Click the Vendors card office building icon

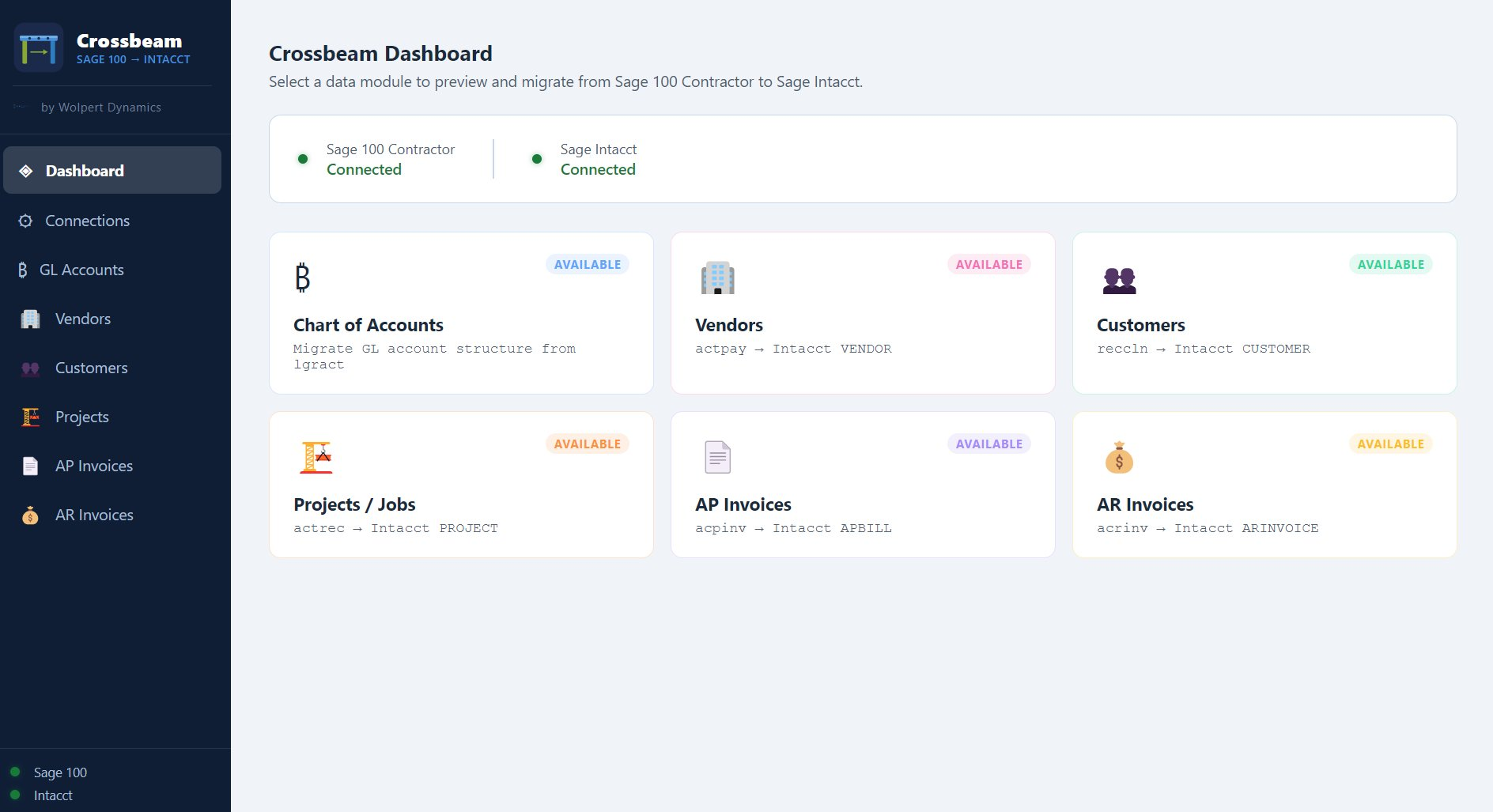click(x=718, y=278)
